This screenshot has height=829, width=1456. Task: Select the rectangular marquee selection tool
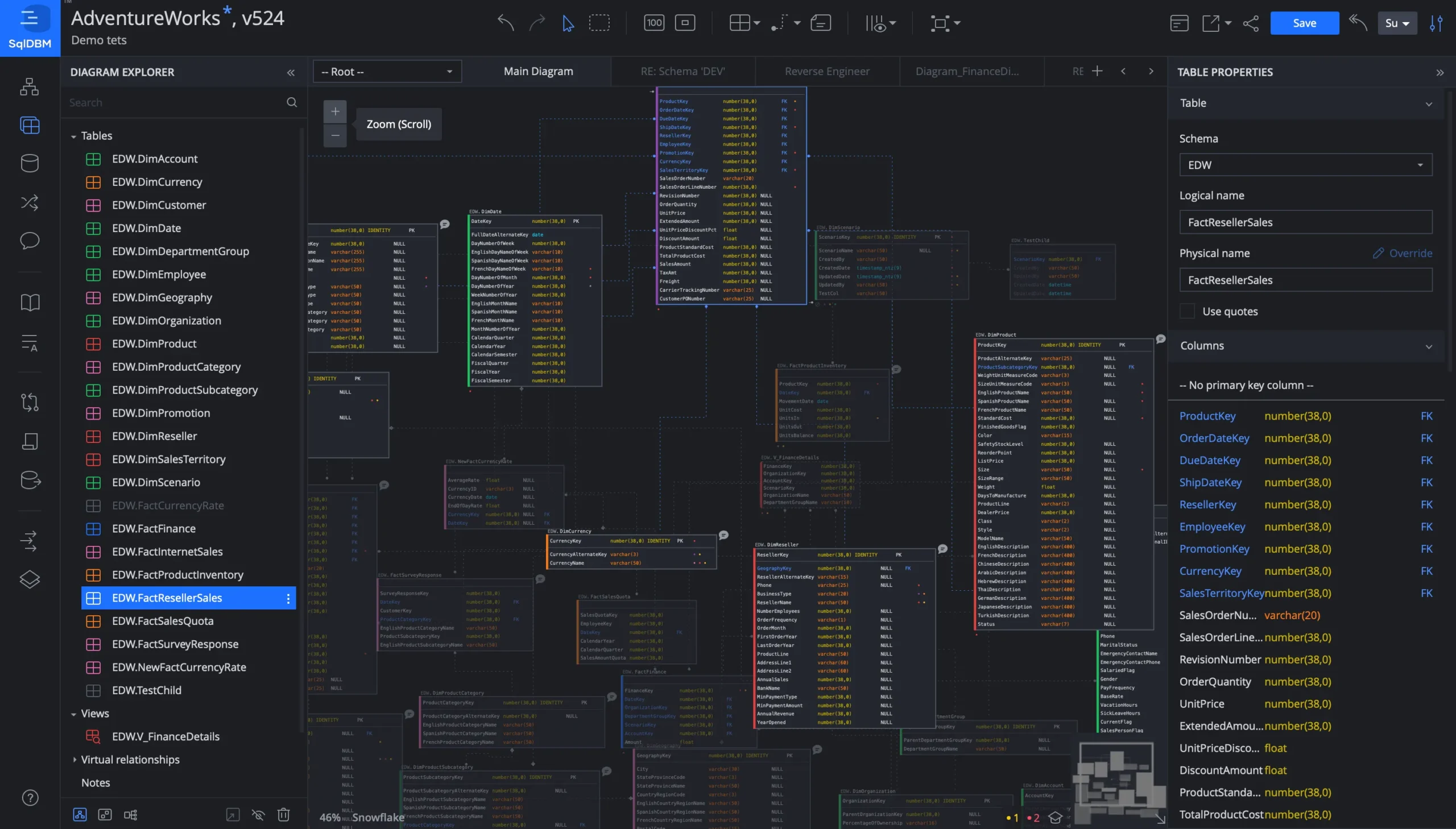[x=599, y=23]
